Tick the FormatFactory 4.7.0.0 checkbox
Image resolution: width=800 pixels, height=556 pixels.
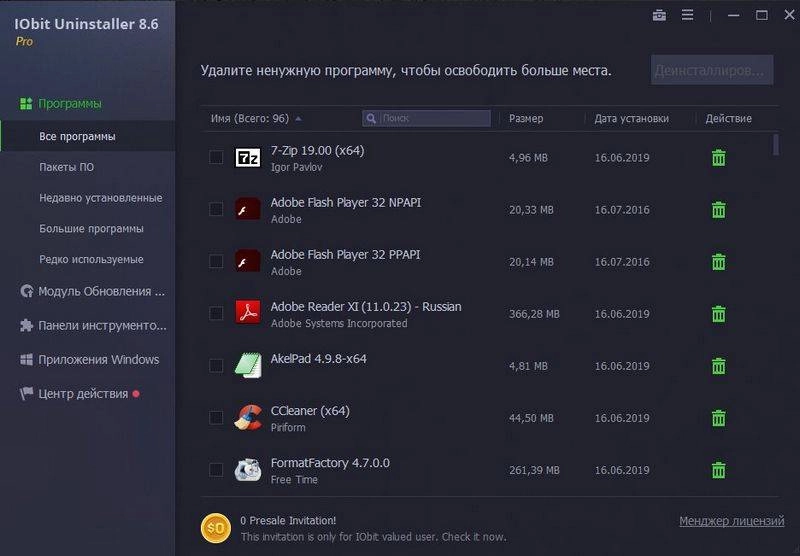point(216,469)
